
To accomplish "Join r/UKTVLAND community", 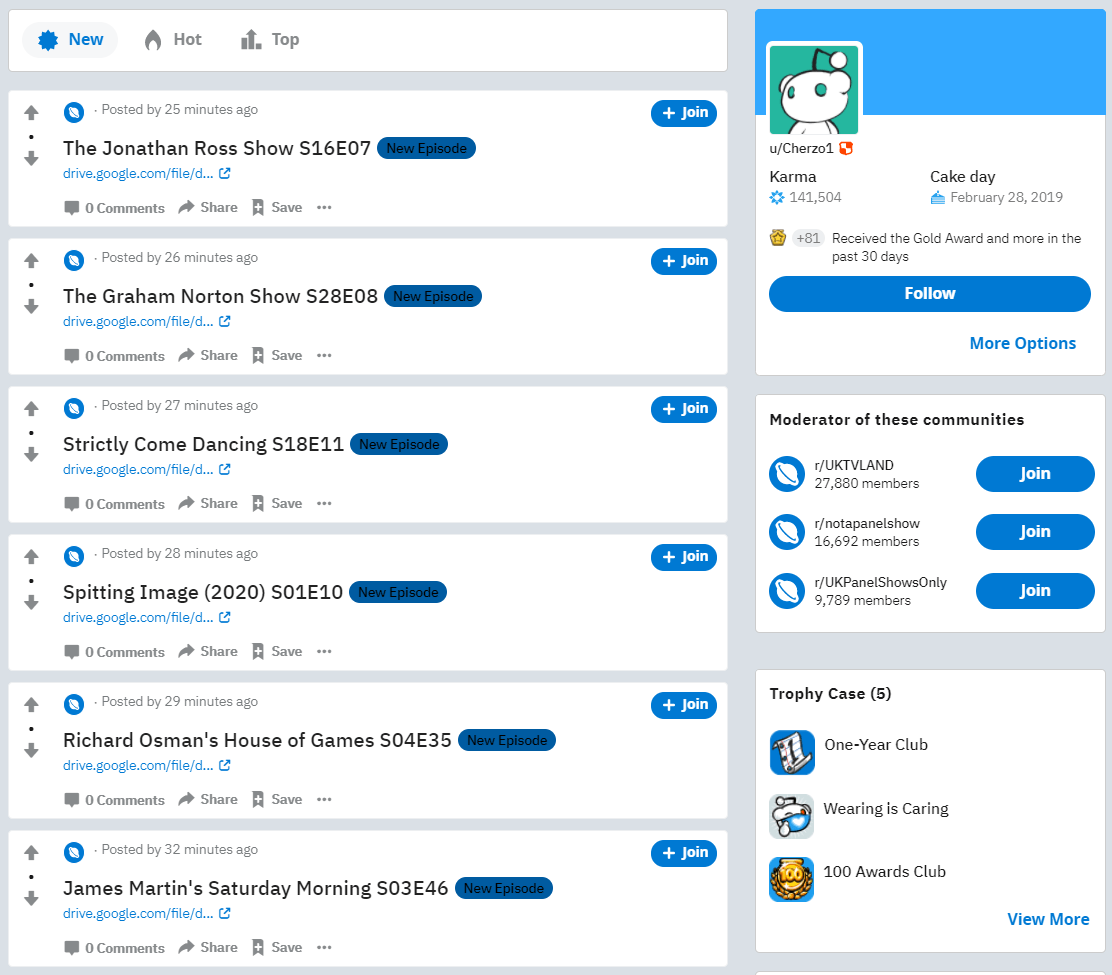I will tap(1035, 474).
